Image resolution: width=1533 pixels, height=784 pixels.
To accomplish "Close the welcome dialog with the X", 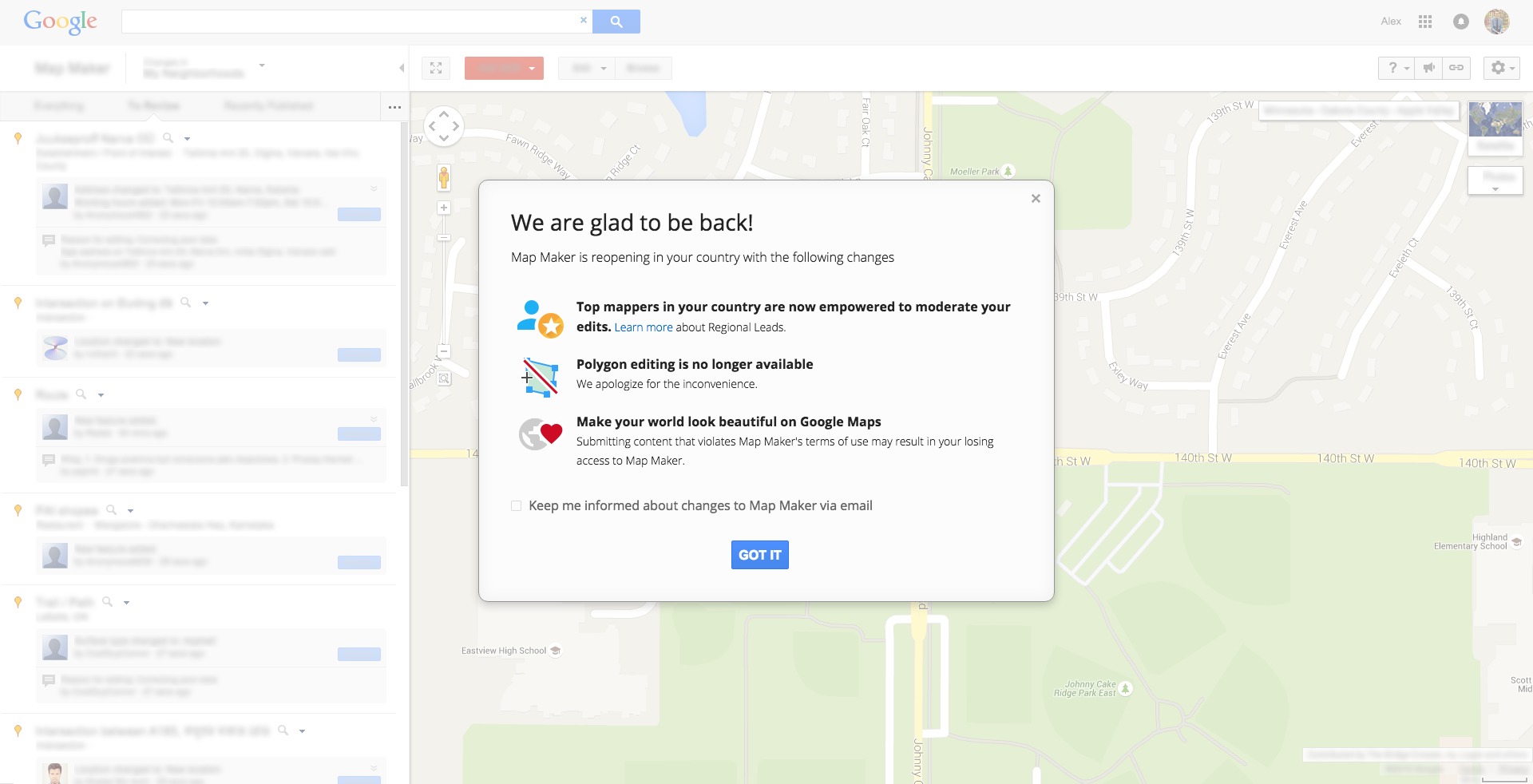I will coord(1036,199).
